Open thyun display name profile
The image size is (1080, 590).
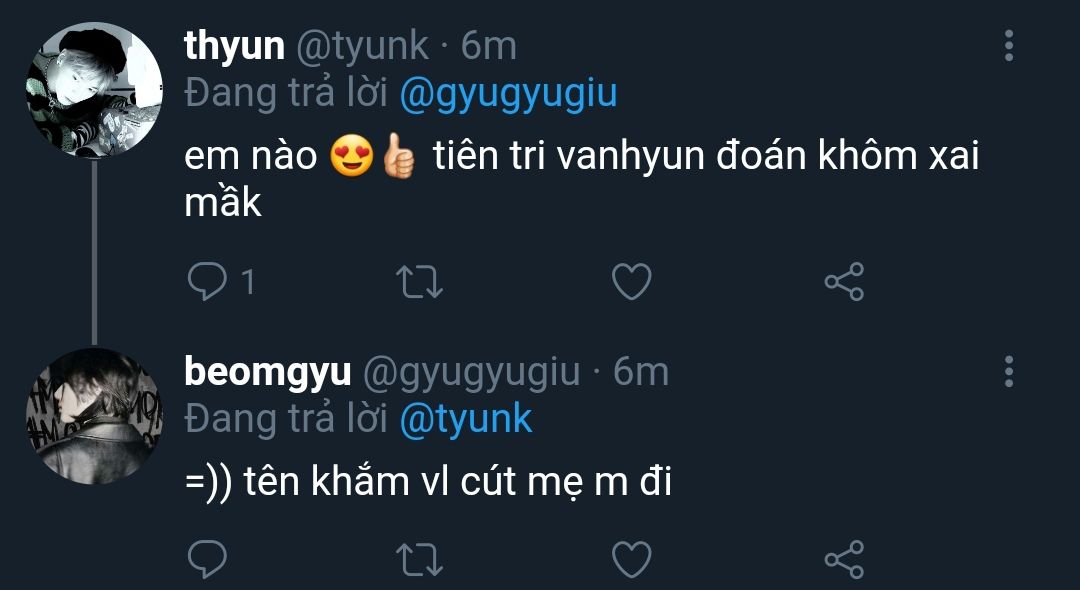coord(234,46)
